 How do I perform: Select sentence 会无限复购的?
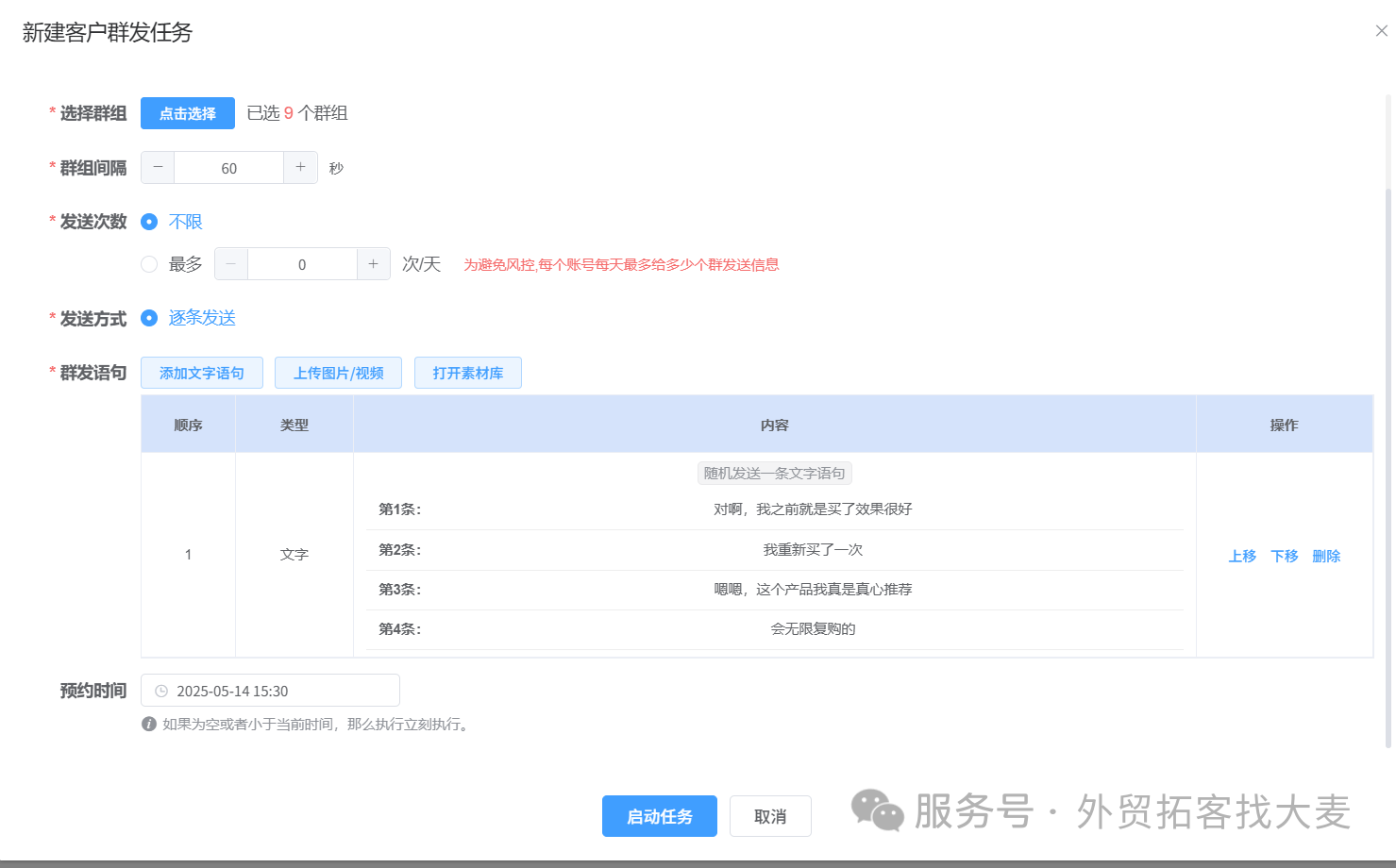coord(813,628)
